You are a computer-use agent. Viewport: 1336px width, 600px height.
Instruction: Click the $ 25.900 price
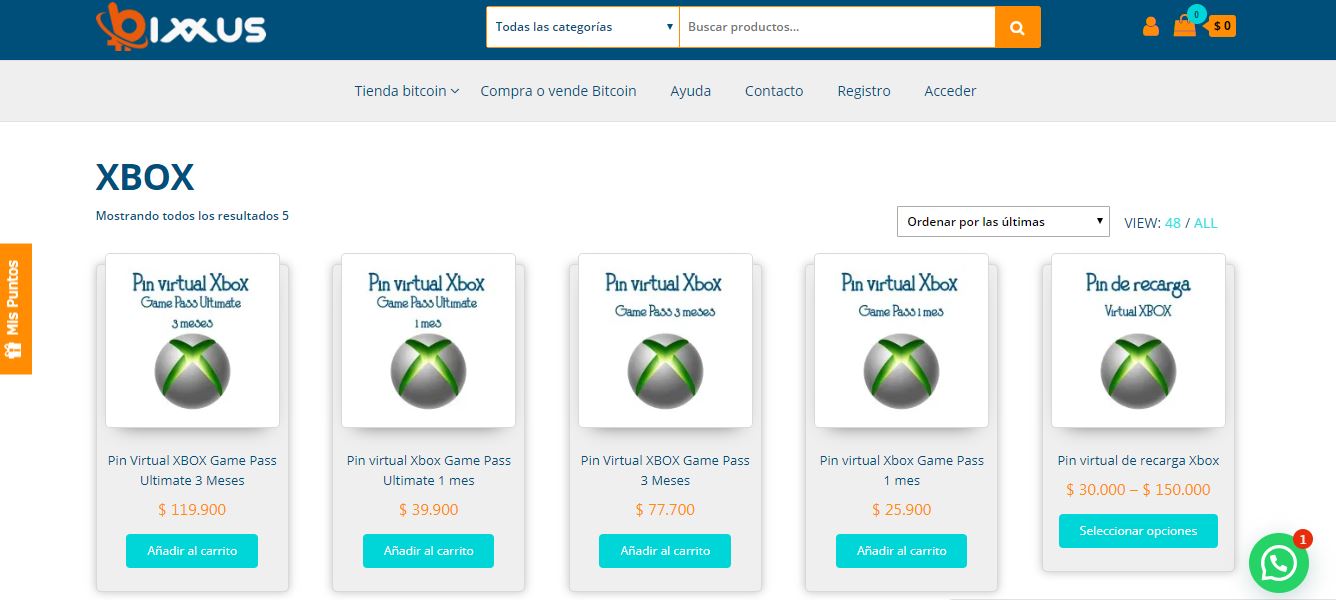tap(901, 510)
